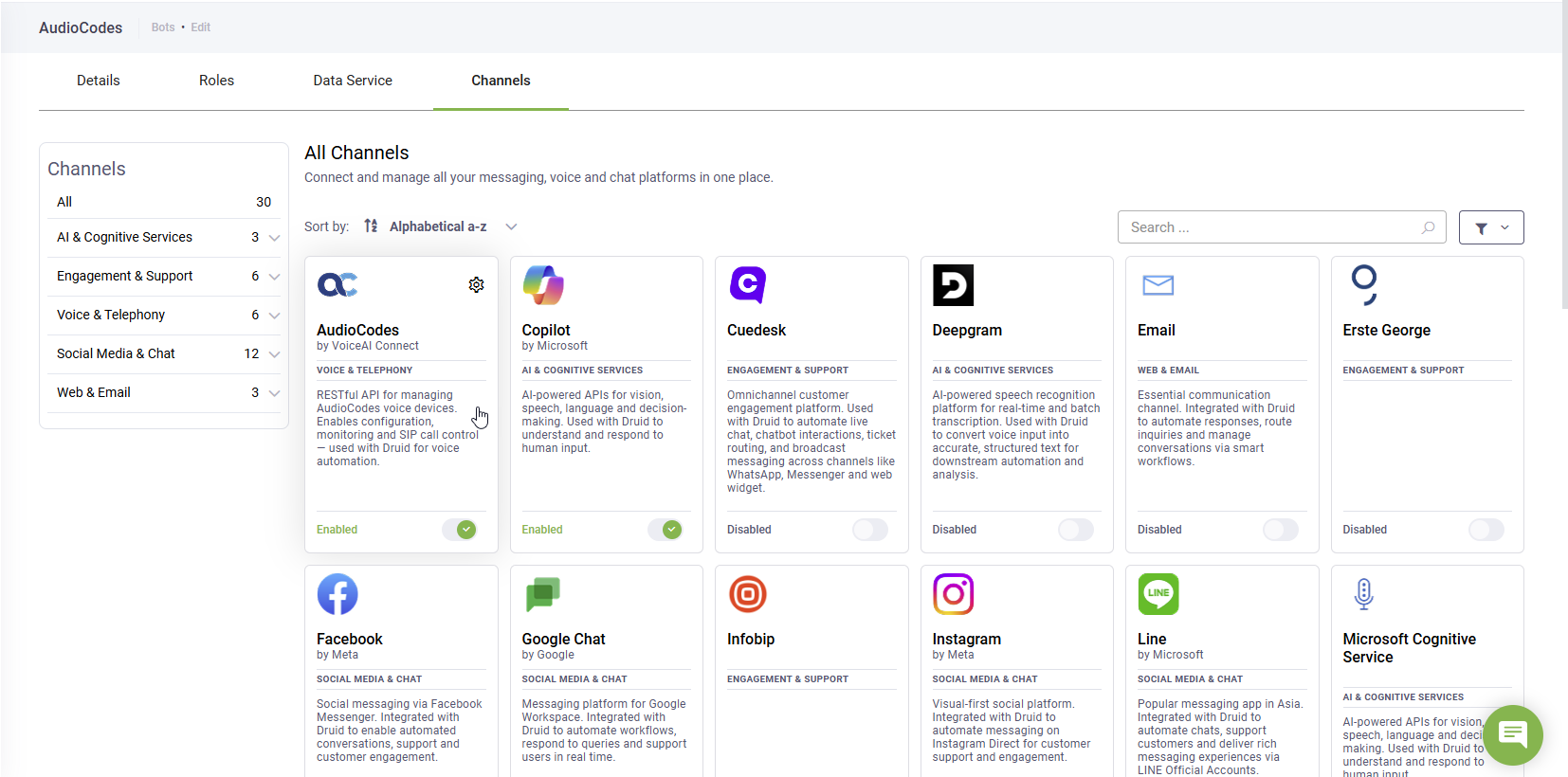Click the Copilot channel logo
The width and height of the screenshot is (1568, 777).
pos(543,285)
